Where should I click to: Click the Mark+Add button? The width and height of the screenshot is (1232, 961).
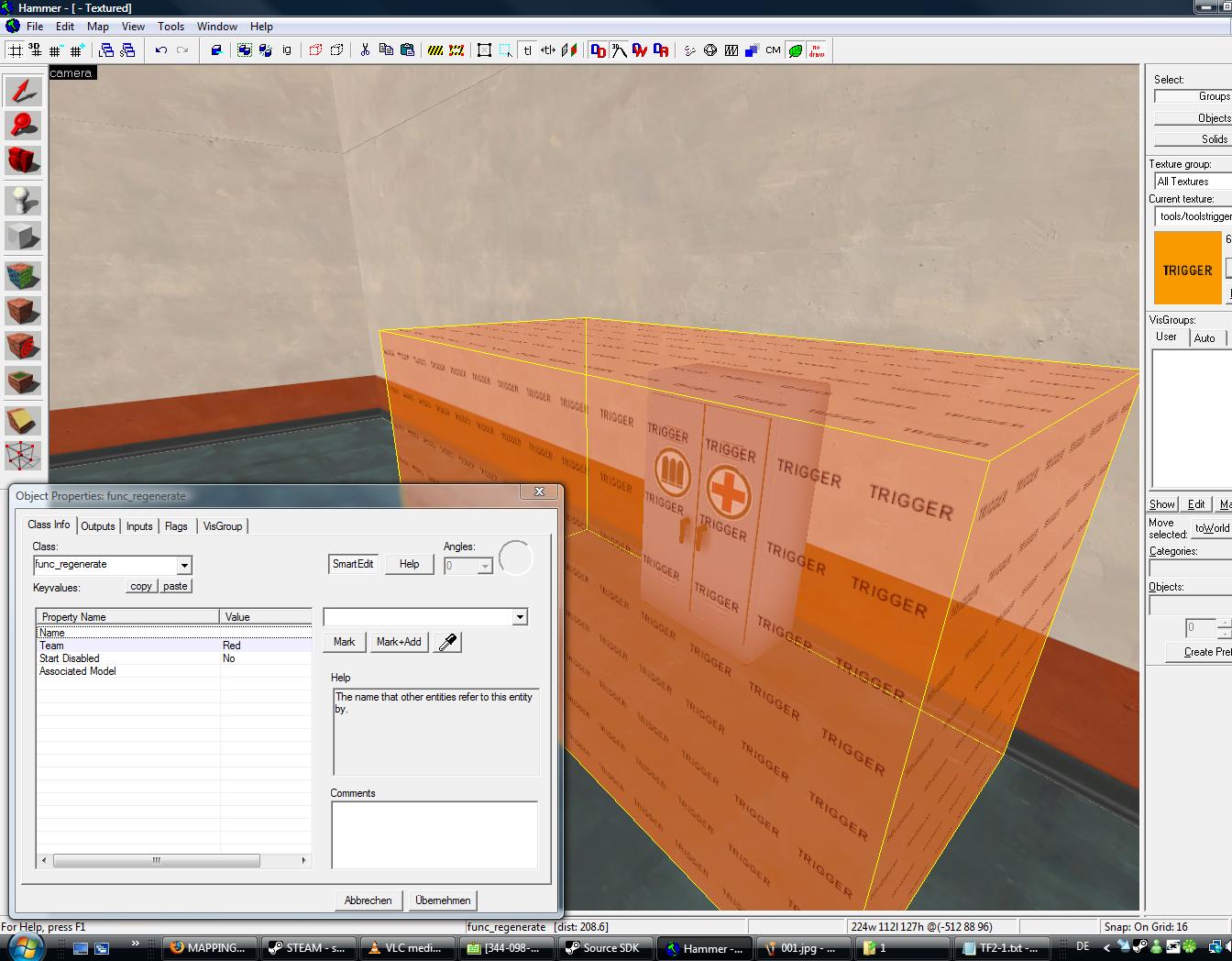tap(399, 642)
